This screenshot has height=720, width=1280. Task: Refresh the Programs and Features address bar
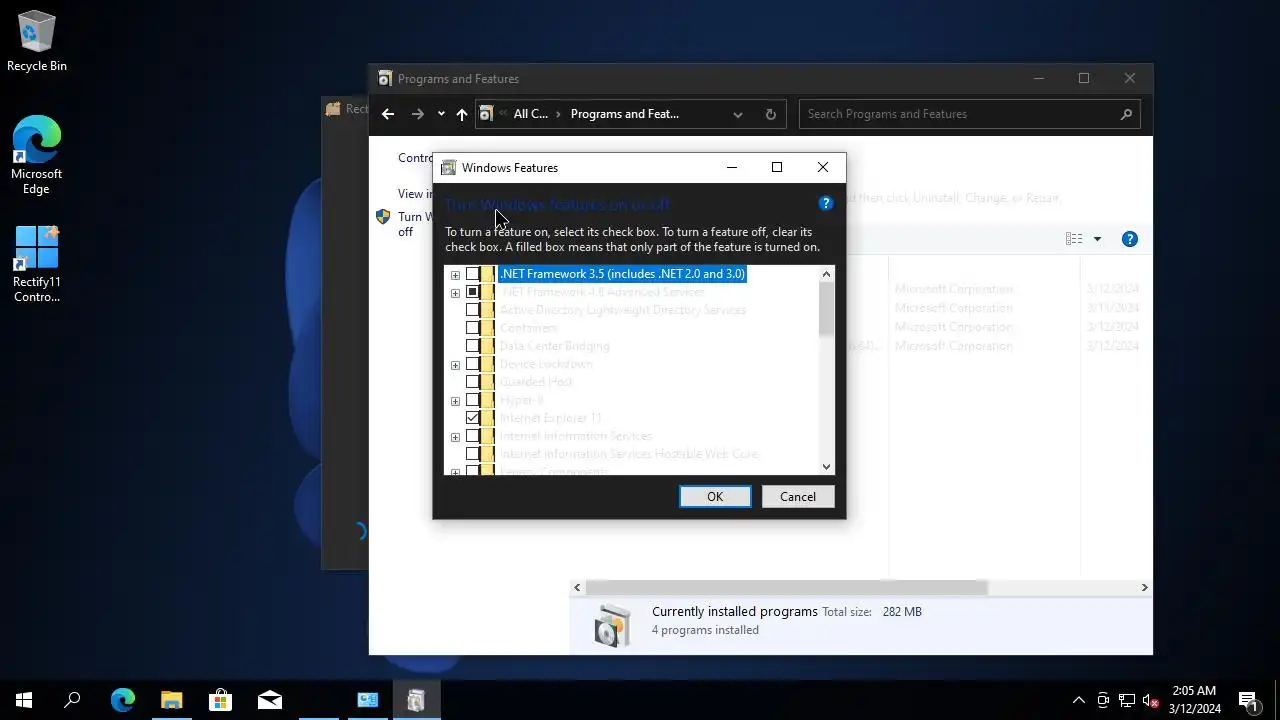pos(770,114)
